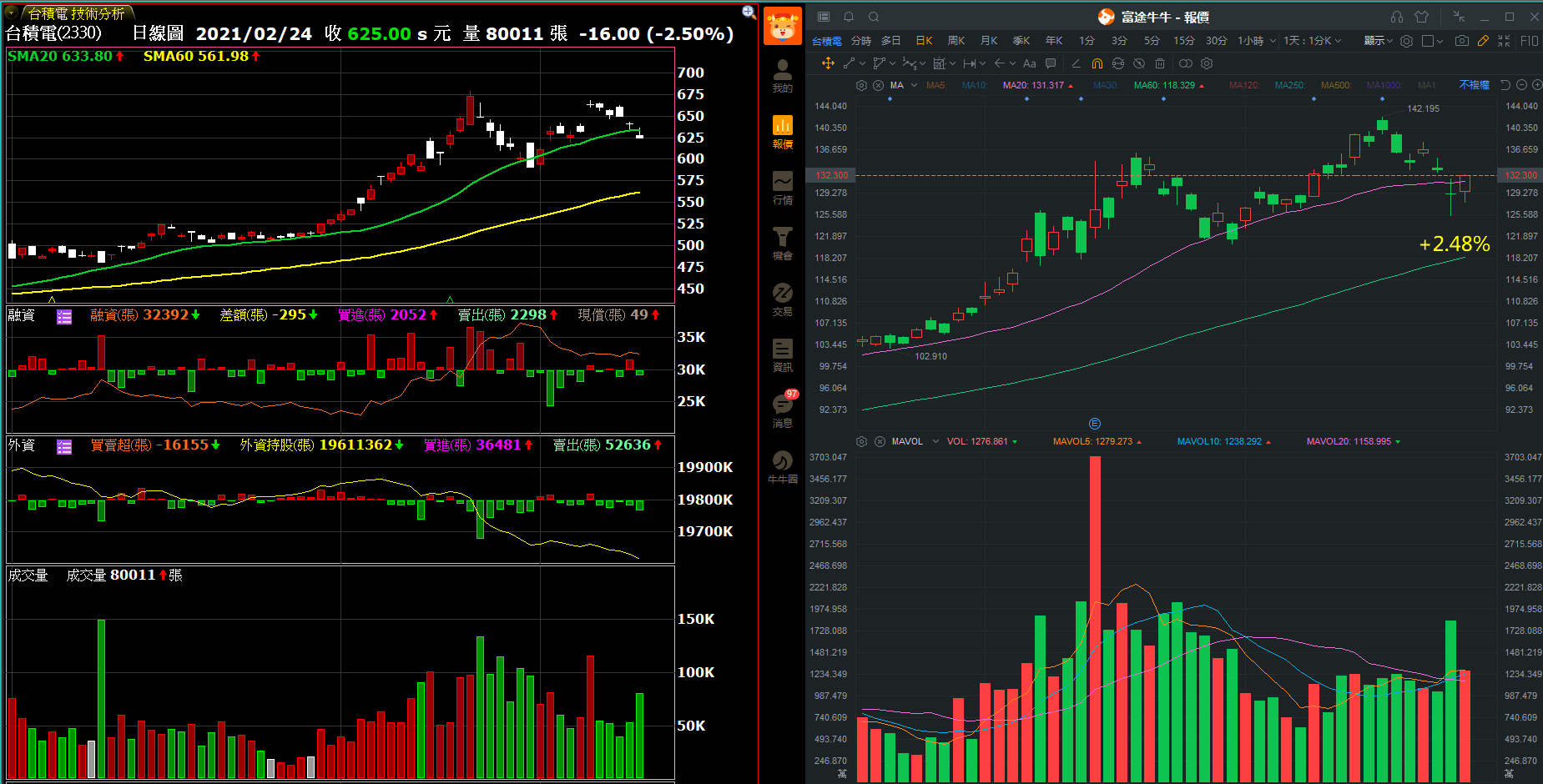Remove the MA indicator with X icon
Image resolution: width=1543 pixels, height=784 pixels.
878,85
